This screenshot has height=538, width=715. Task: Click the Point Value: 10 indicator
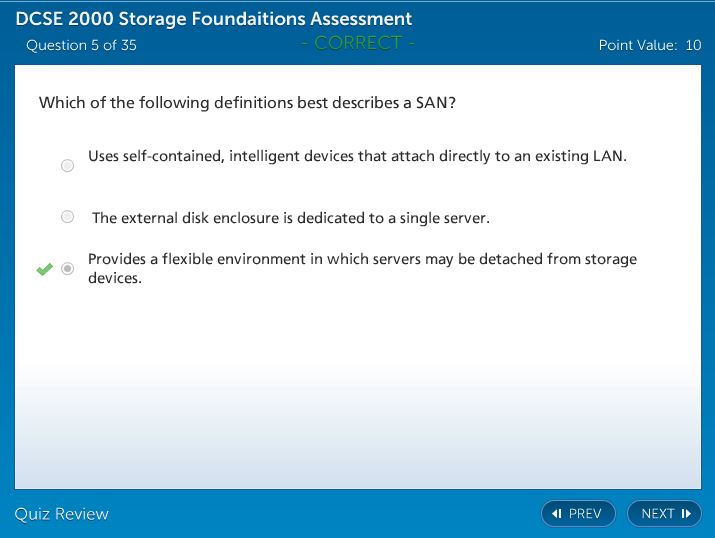tap(649, 45)
